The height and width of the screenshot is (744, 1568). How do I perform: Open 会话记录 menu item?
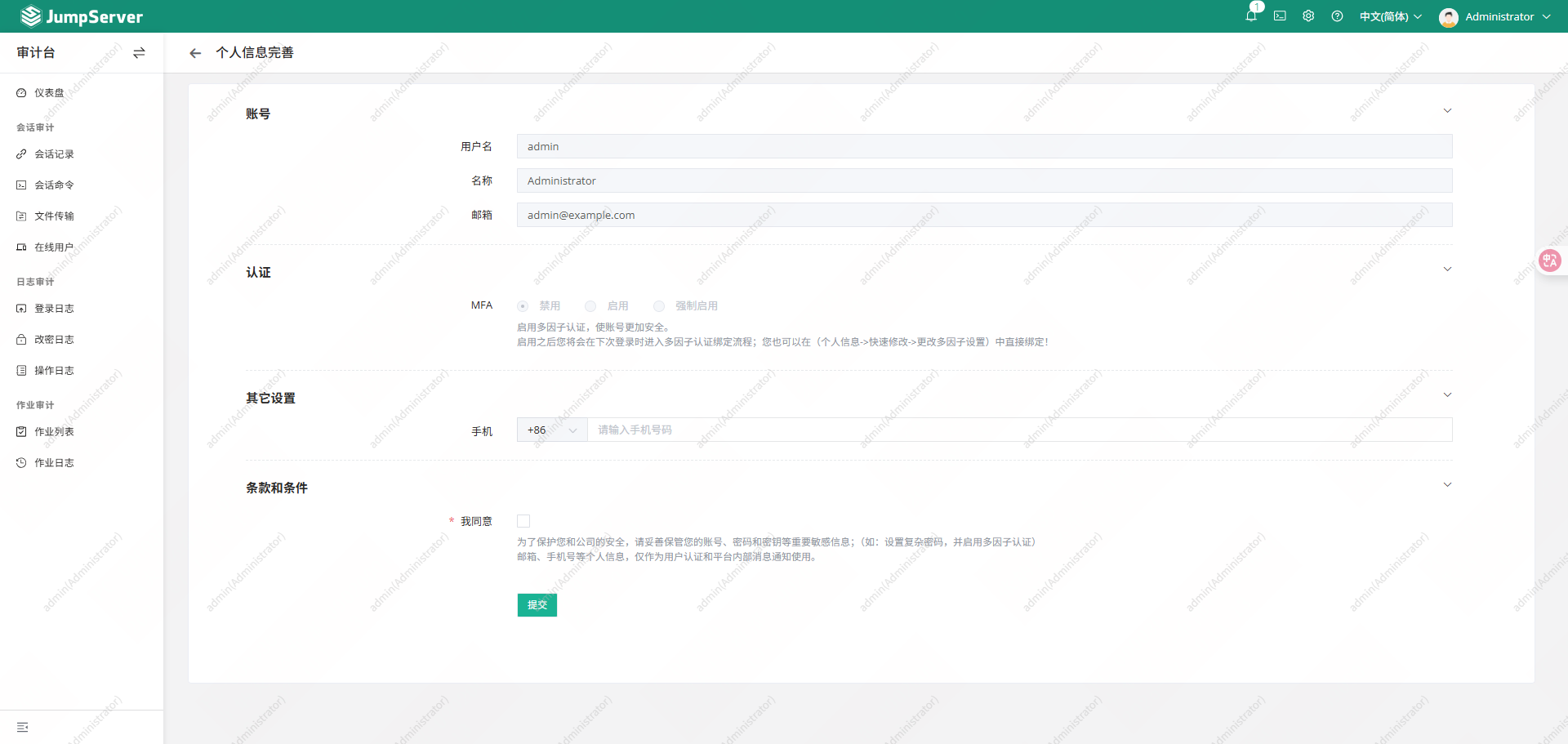coord(82,154)
